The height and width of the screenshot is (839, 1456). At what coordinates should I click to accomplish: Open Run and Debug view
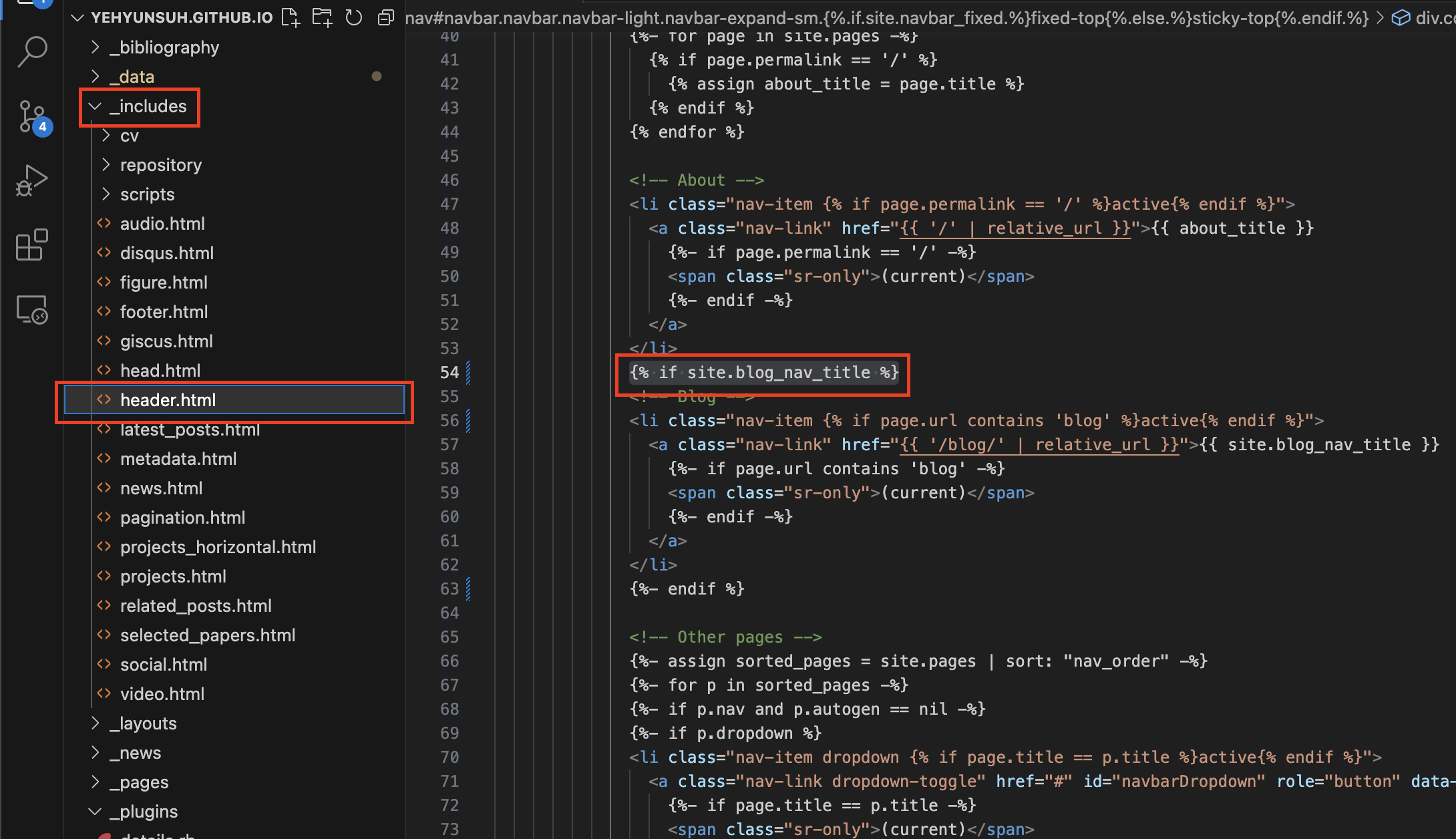[32, 180]
